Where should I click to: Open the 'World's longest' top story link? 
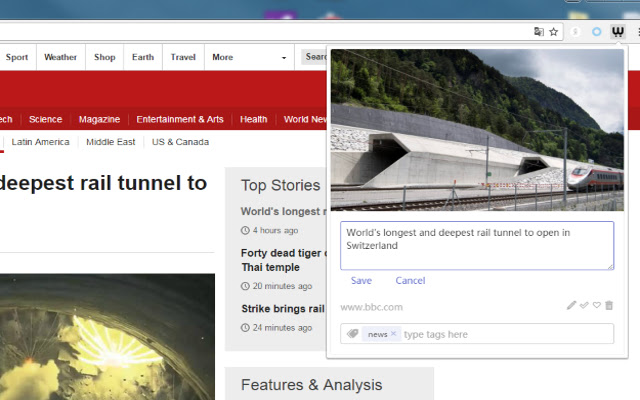click(x=284, y=211)
